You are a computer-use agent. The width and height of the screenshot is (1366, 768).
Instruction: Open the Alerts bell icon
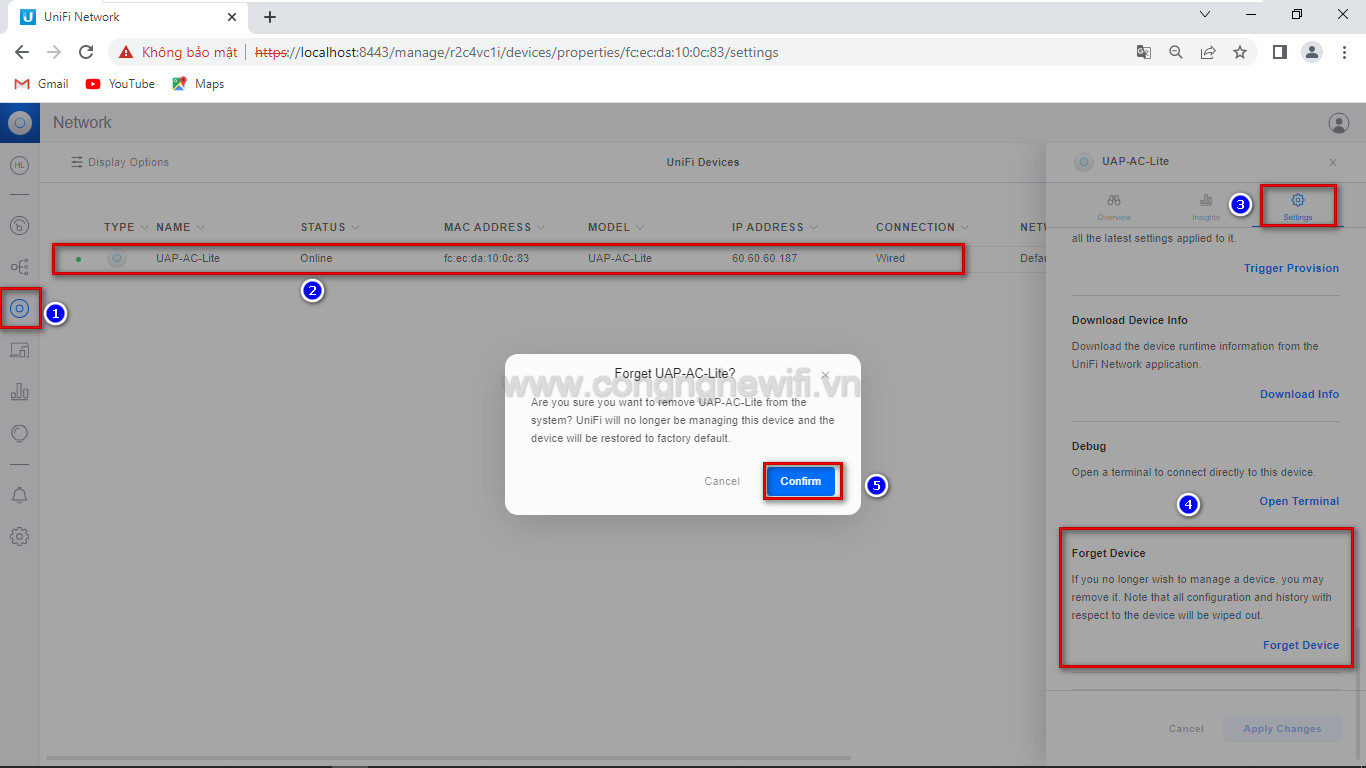pos(19,495)
